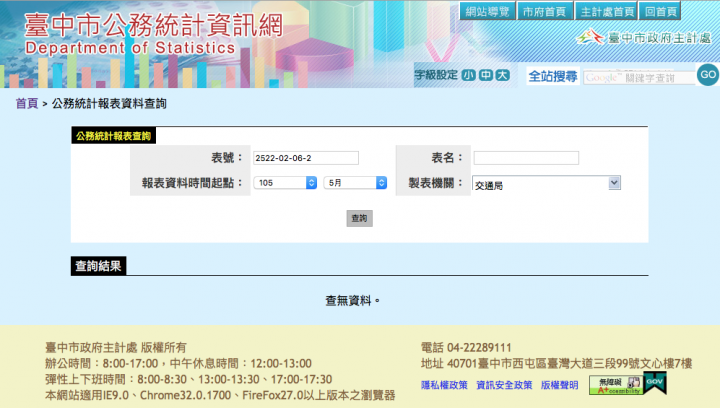Go to 主計處首頁 tab

[x=606, y=11]
